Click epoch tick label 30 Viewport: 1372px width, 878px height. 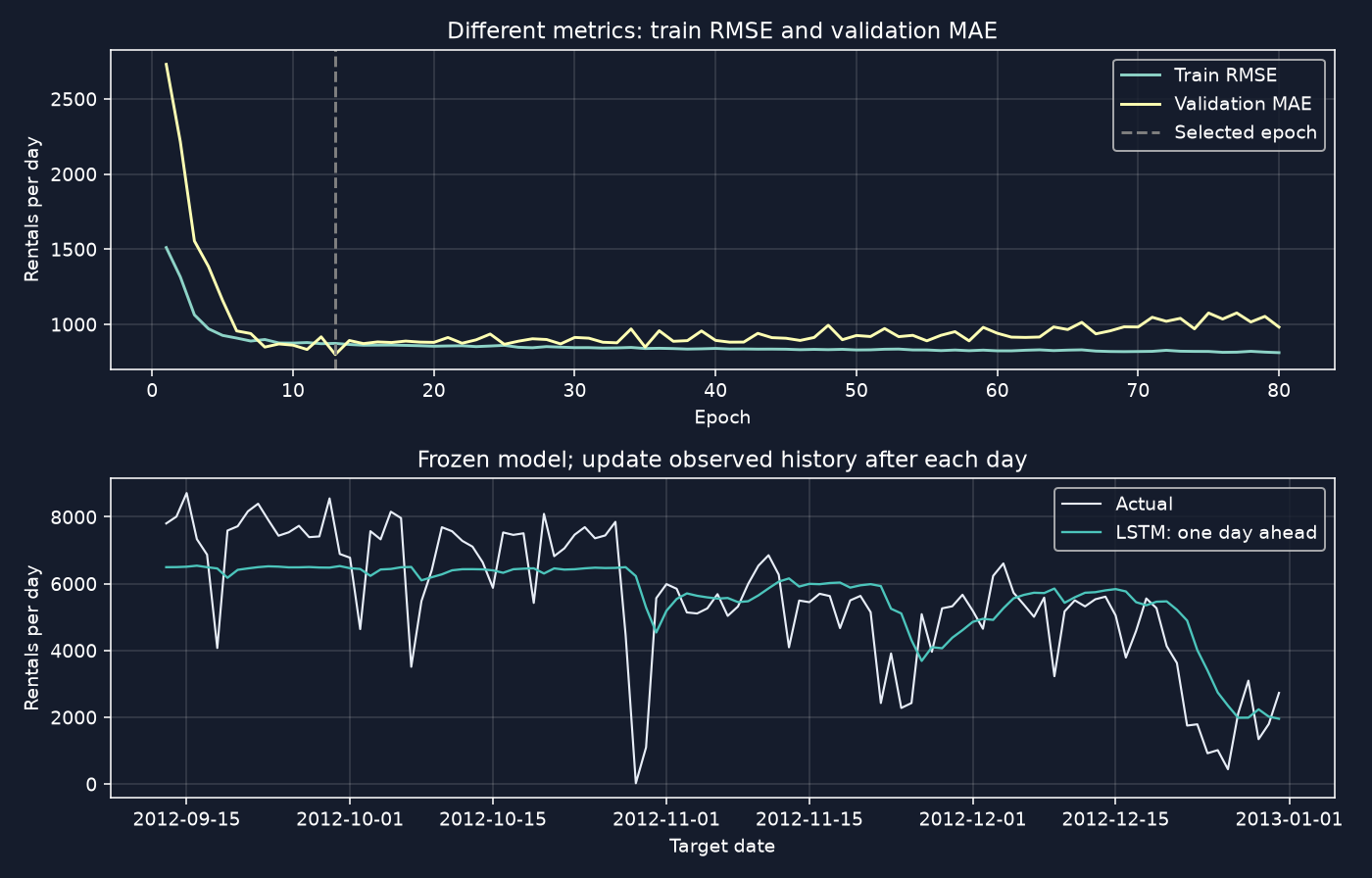coord(574,390)
